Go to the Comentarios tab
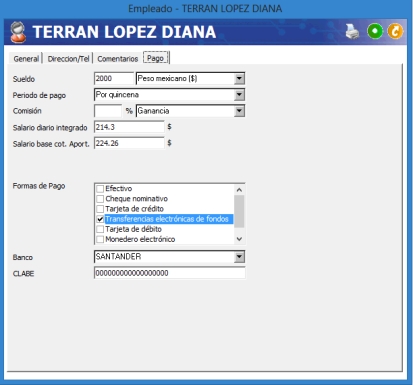This screenshot has height=385, width=413. [118, 59]
